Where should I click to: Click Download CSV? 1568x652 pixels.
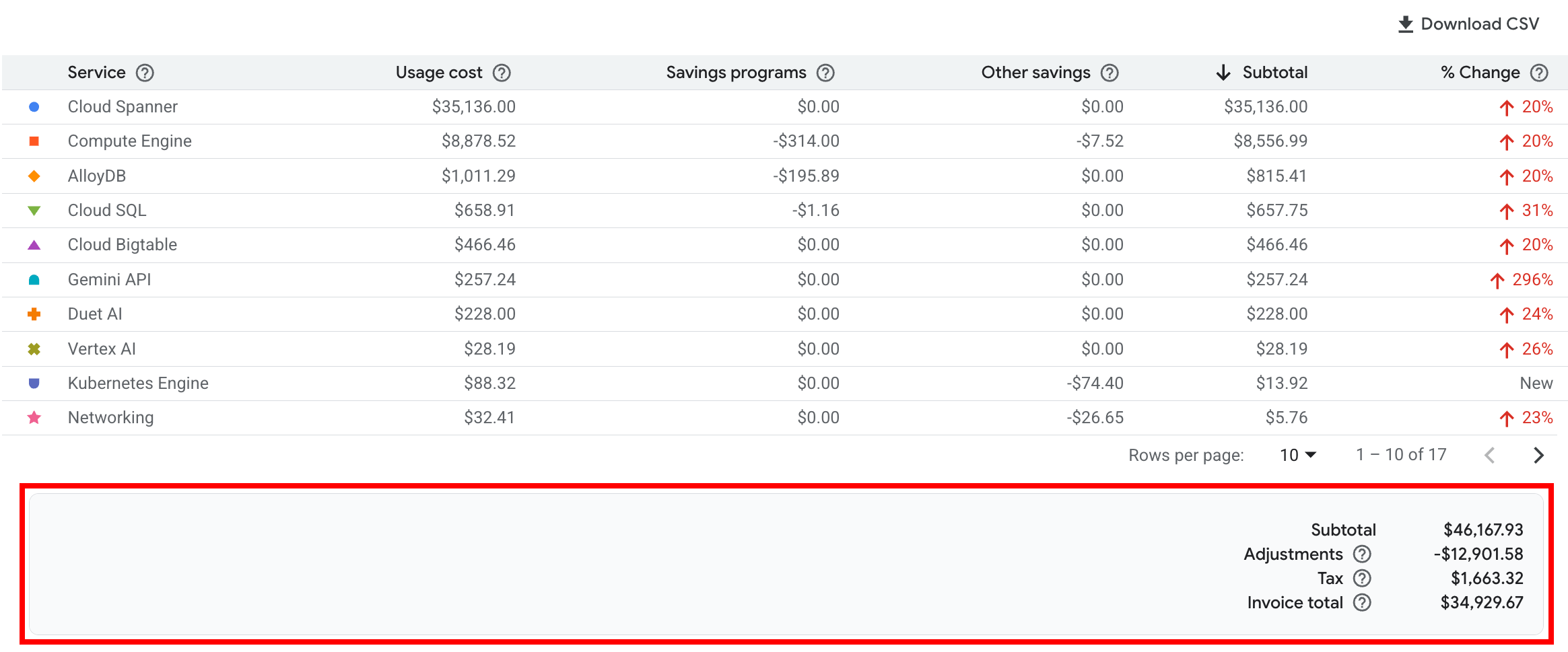point(1469,23)
